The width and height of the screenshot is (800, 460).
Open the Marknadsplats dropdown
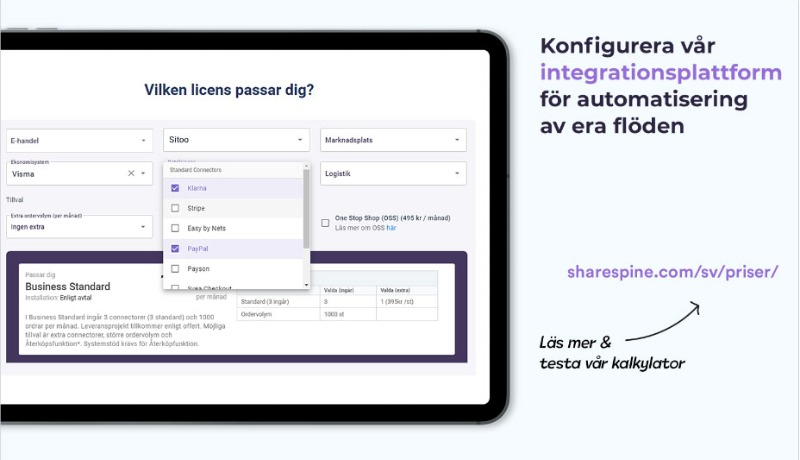[x=393, y=140]
